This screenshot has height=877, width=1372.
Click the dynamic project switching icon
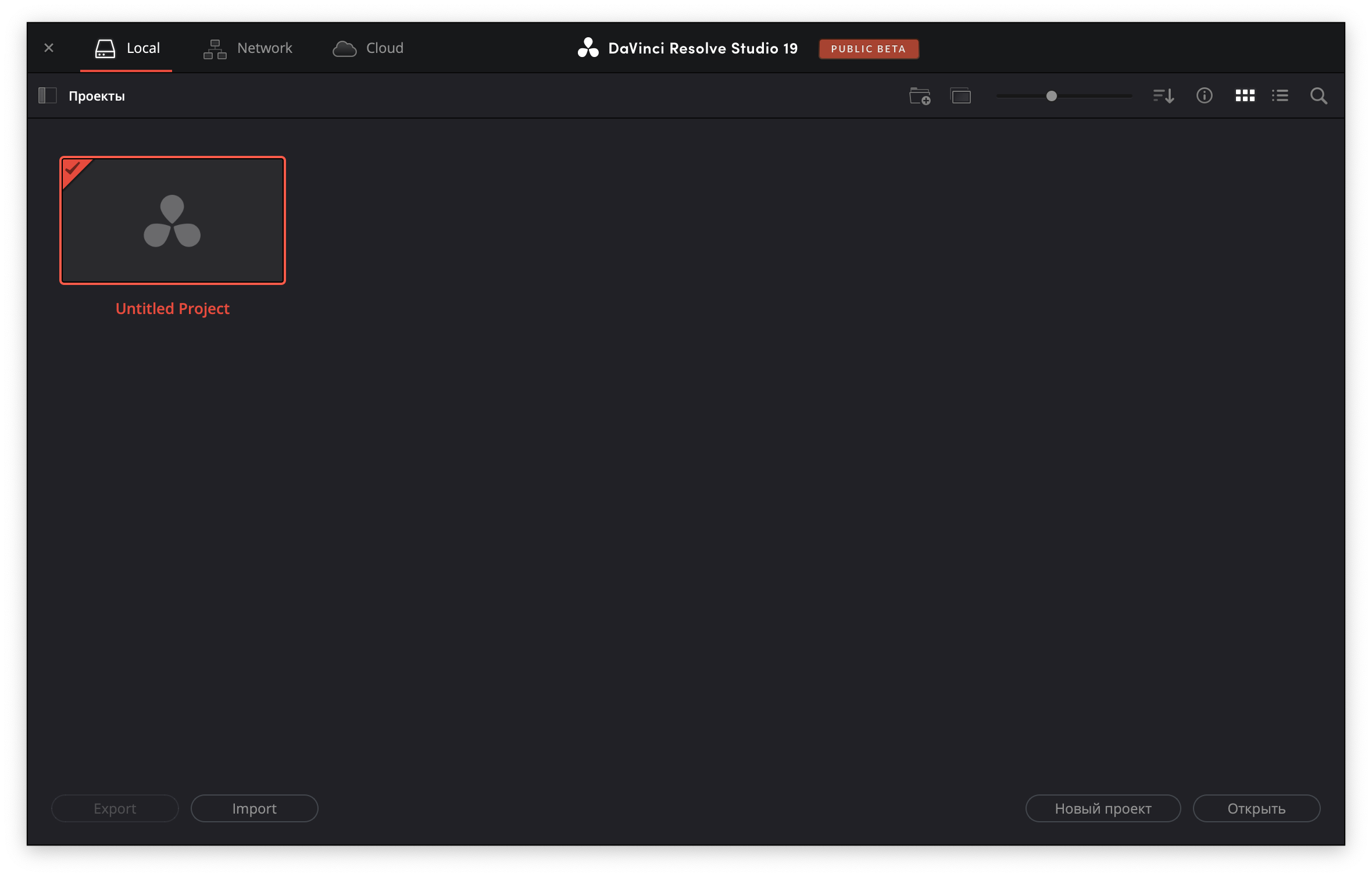(961, 96)
